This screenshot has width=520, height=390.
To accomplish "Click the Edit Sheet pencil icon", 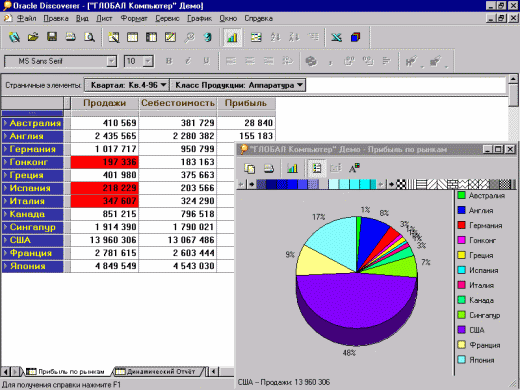I will (170, 37).
